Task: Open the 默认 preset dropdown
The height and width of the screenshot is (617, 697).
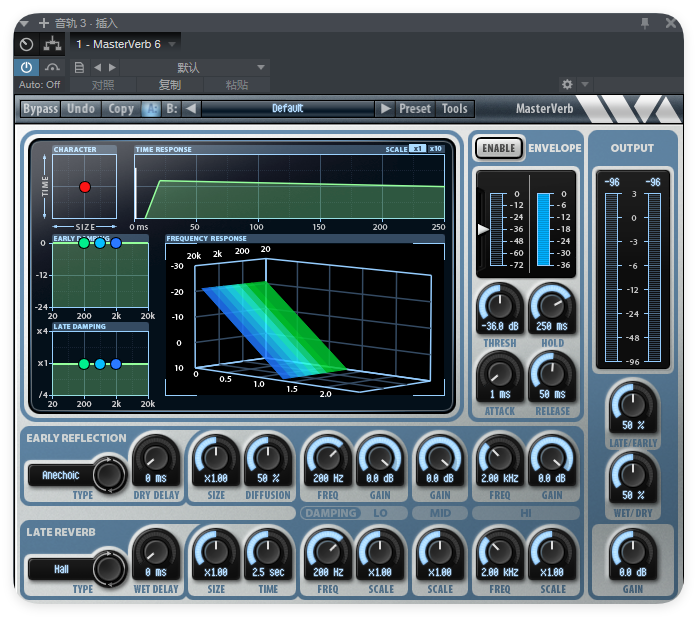Action: [195, 68]
